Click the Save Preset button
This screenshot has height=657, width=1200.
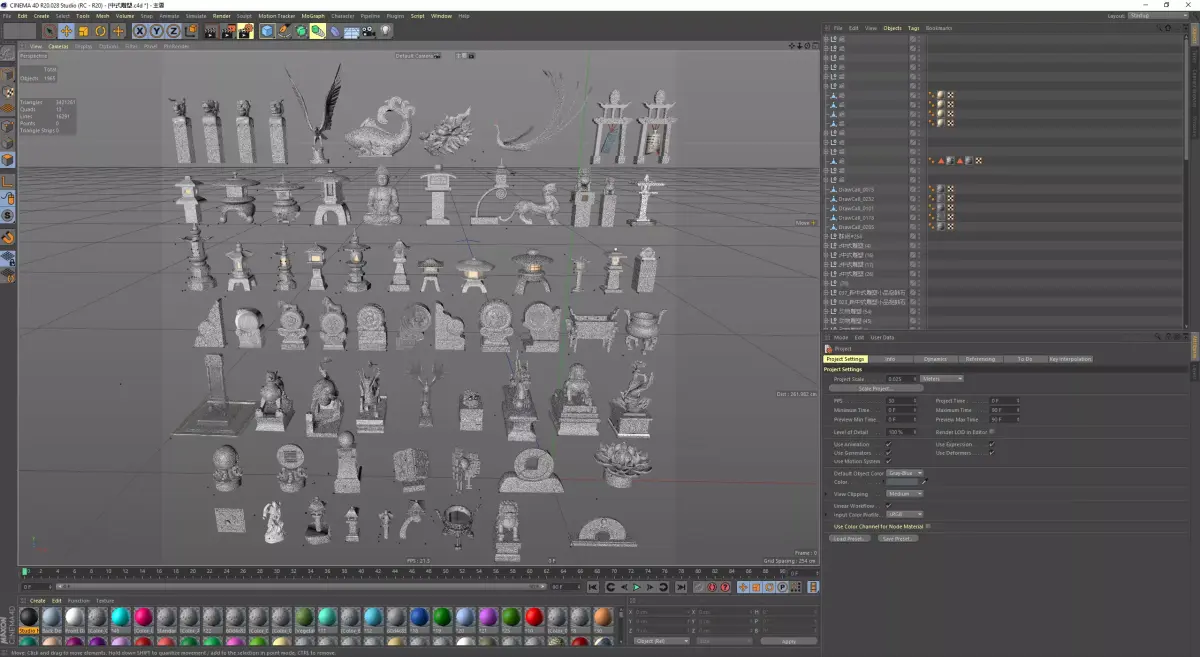(x=898, y=538)
